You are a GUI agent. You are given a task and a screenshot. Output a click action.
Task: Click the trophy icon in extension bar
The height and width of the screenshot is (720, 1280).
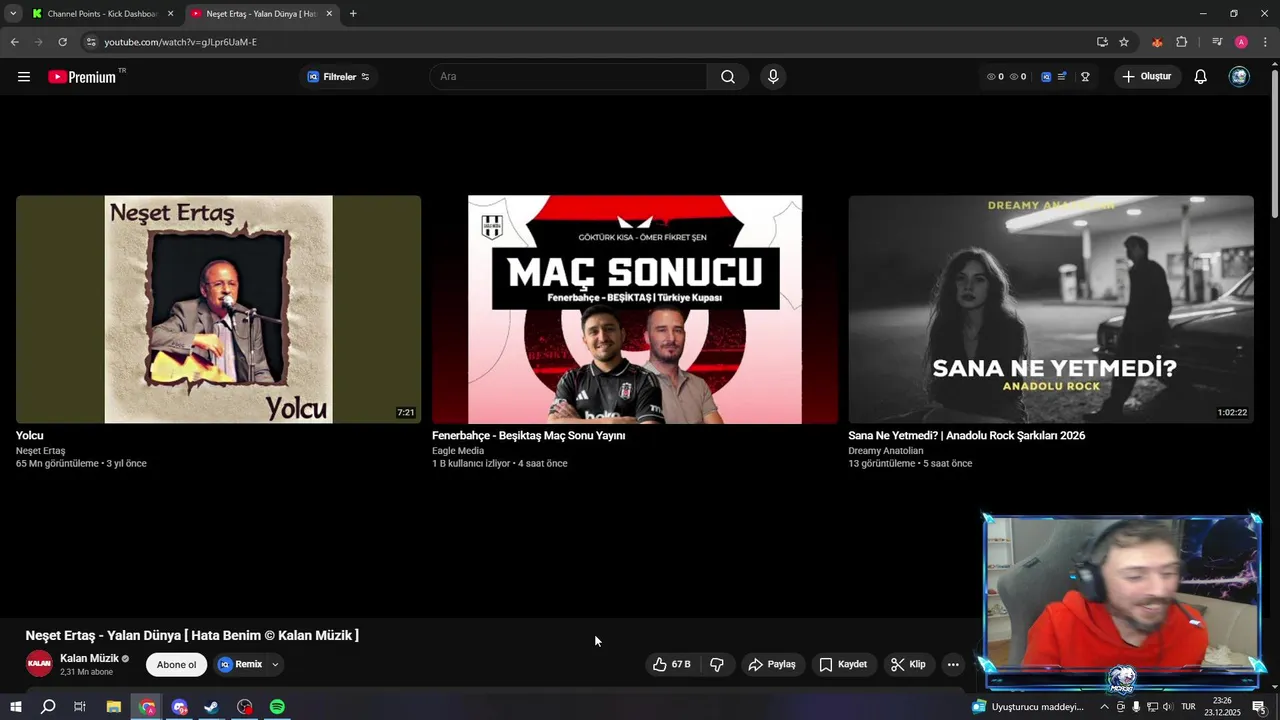(x=1085, y=77)
